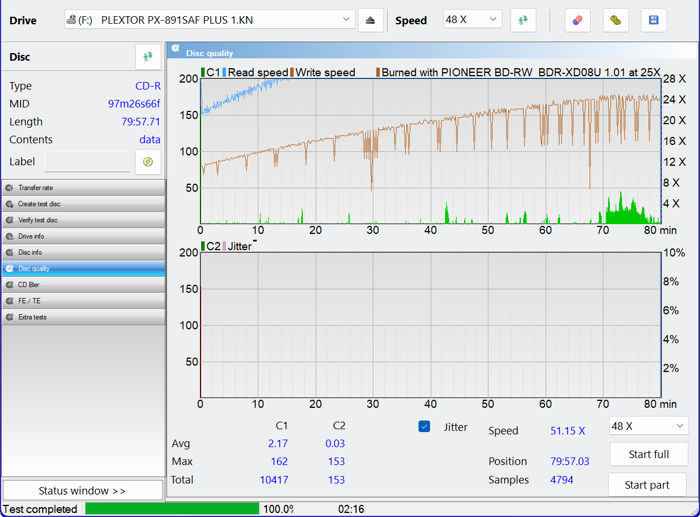Select CD Bler in the sidebar
This screenshot has width=700, height=517.
pyautogui.click(x=83, y=285)
